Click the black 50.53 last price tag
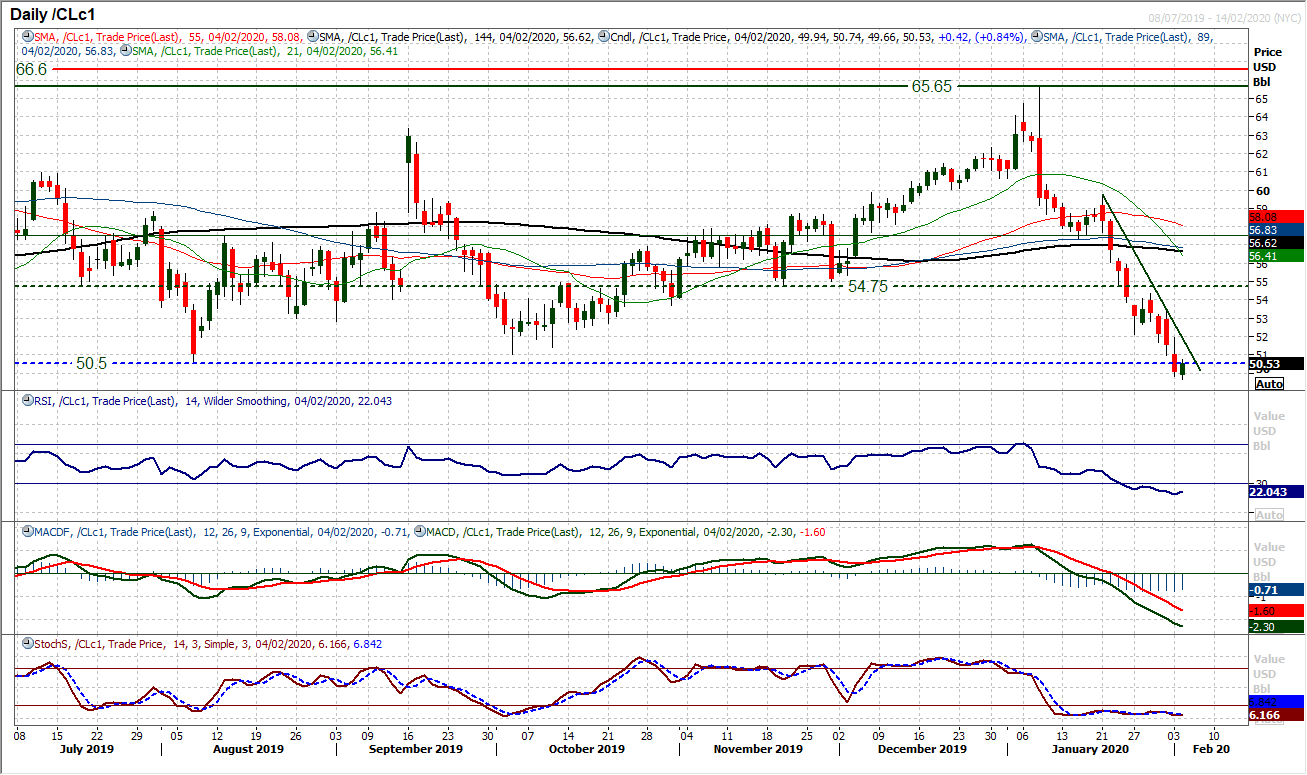This screenshot has width=1307, height=775. pyautogui.click(x=1276, y=364)
